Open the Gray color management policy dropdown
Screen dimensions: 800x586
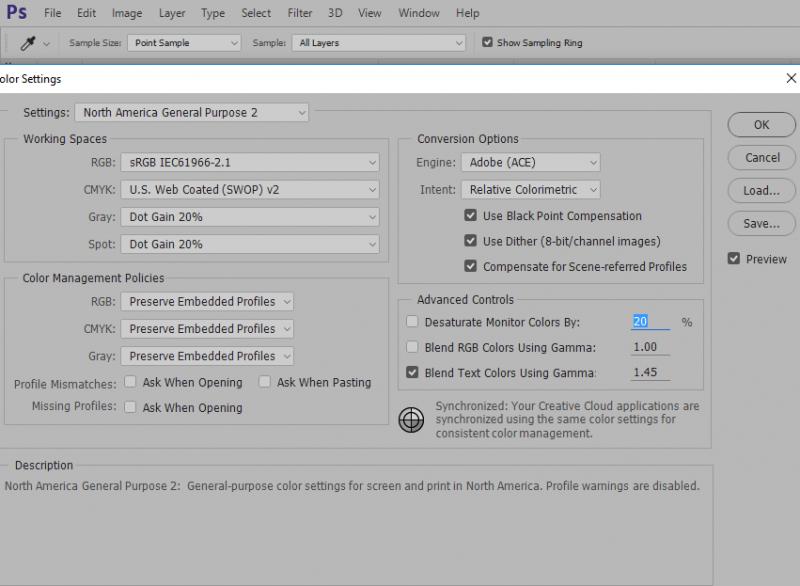point(207,356)
